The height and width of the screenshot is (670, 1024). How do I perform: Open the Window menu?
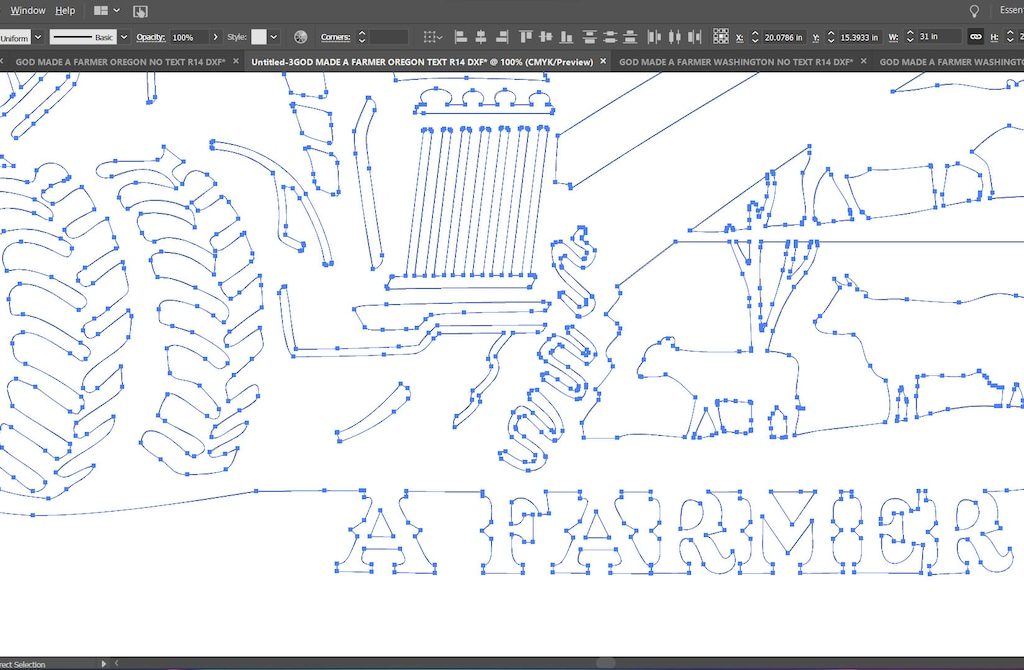coord(28,10)
